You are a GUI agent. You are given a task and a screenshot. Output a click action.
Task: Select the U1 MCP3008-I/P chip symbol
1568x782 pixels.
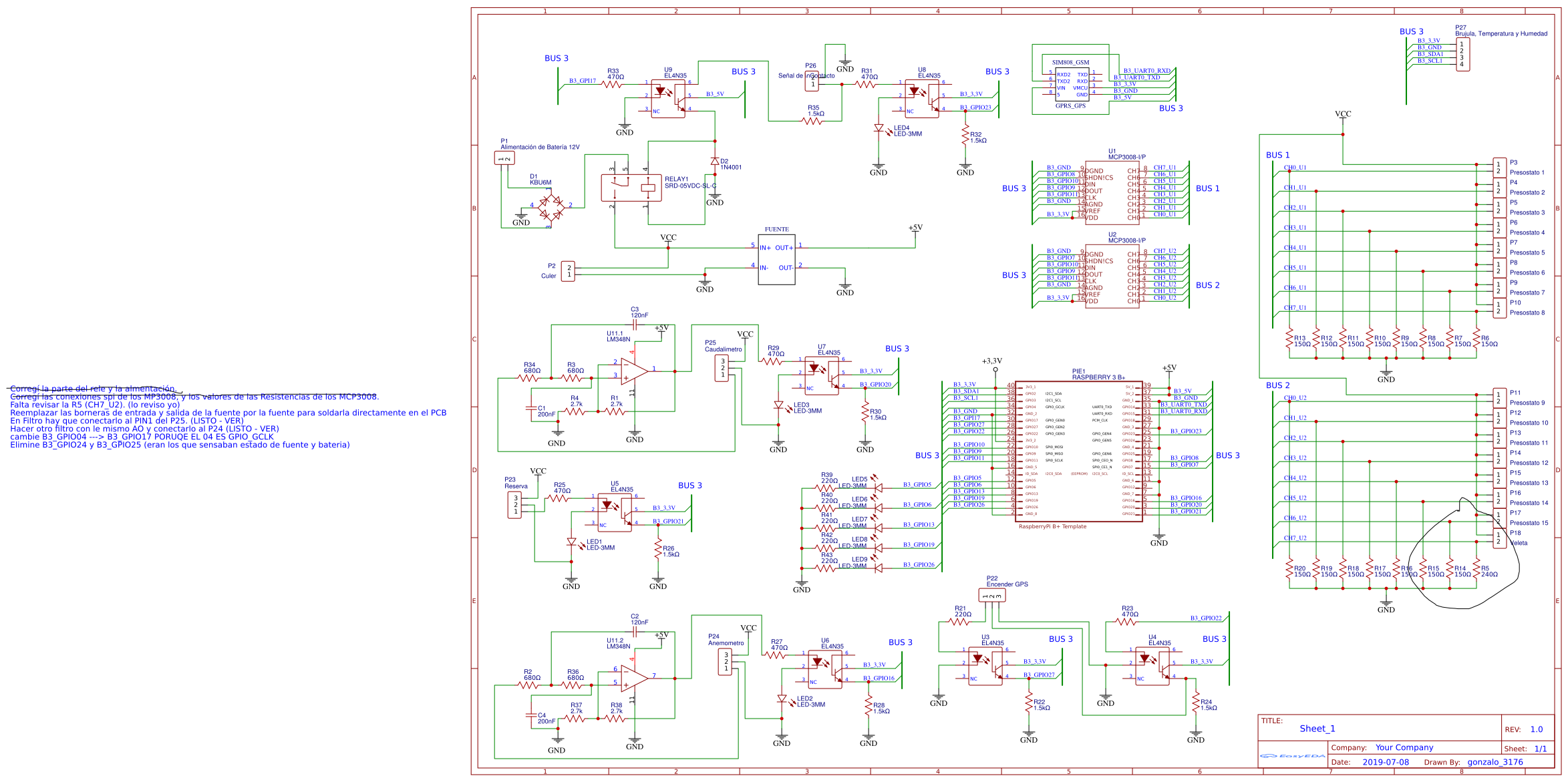point(1111,194)
